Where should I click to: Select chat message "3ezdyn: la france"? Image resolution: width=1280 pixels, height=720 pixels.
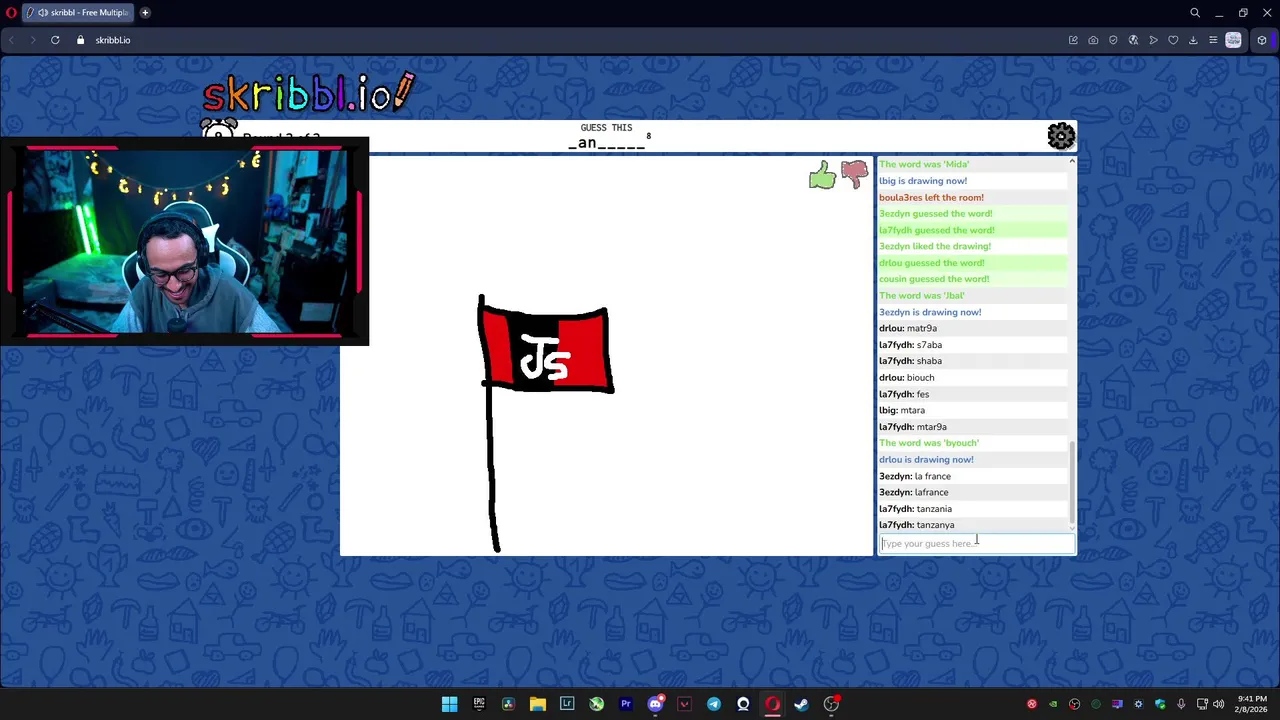click(915, 476)
